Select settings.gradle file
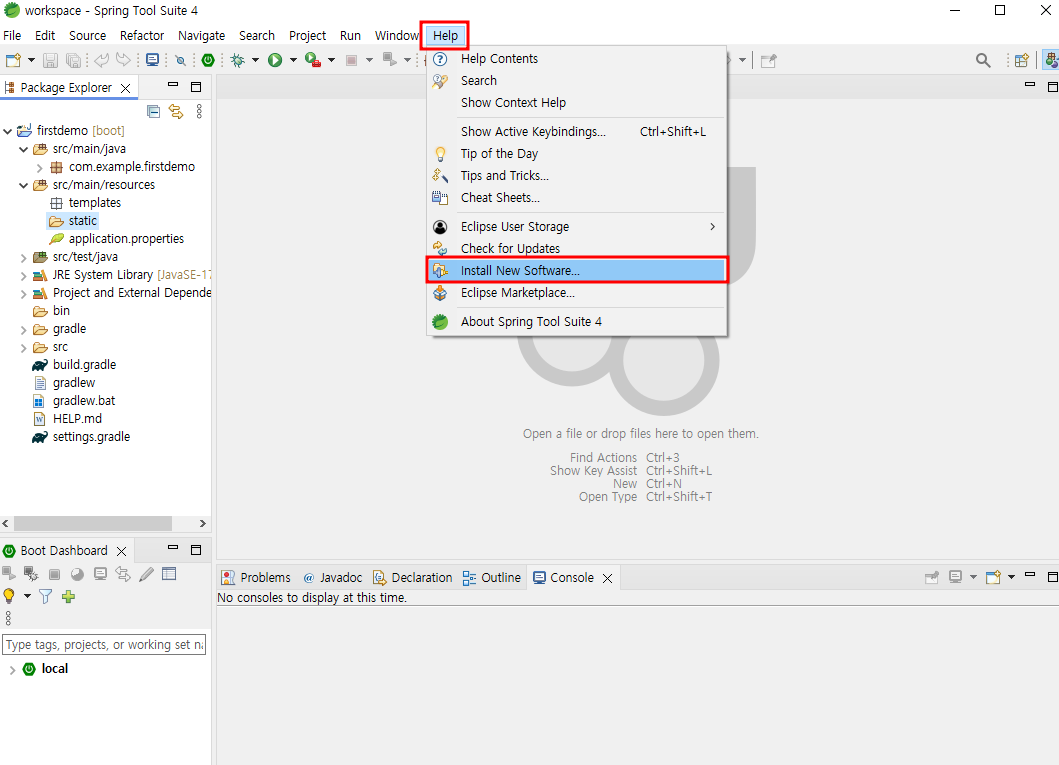 click(x=81, y=438)
